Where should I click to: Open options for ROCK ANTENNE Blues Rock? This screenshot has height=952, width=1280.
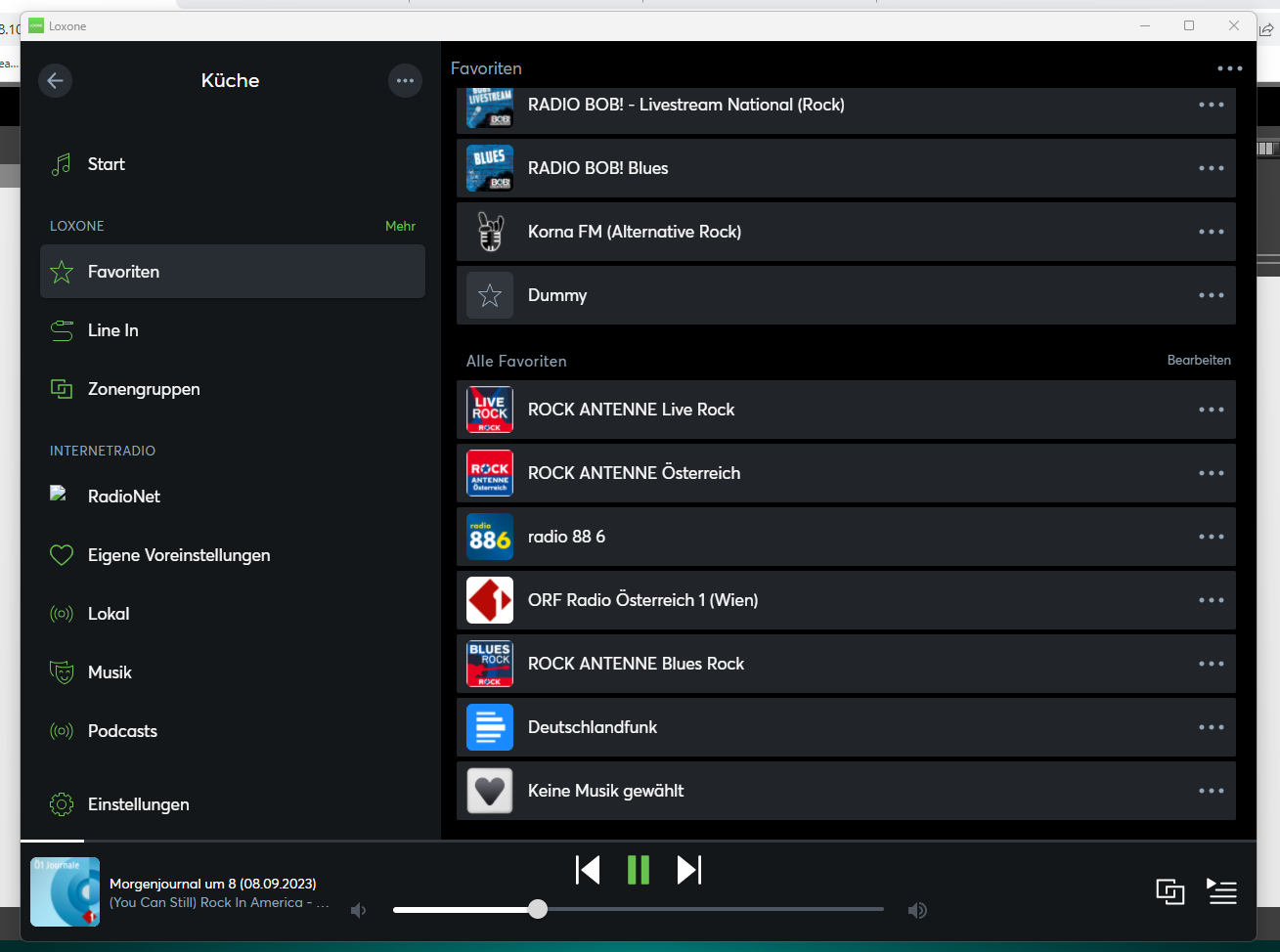[x=1212, y=664]
